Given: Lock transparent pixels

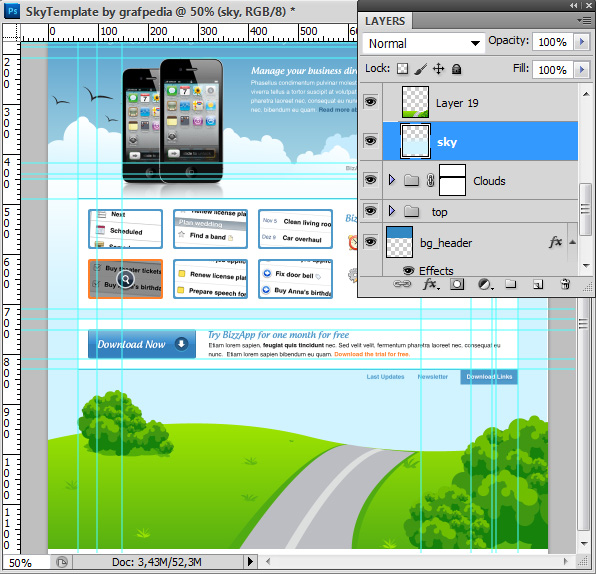Looking at the screenshot, I should (403, 69).
